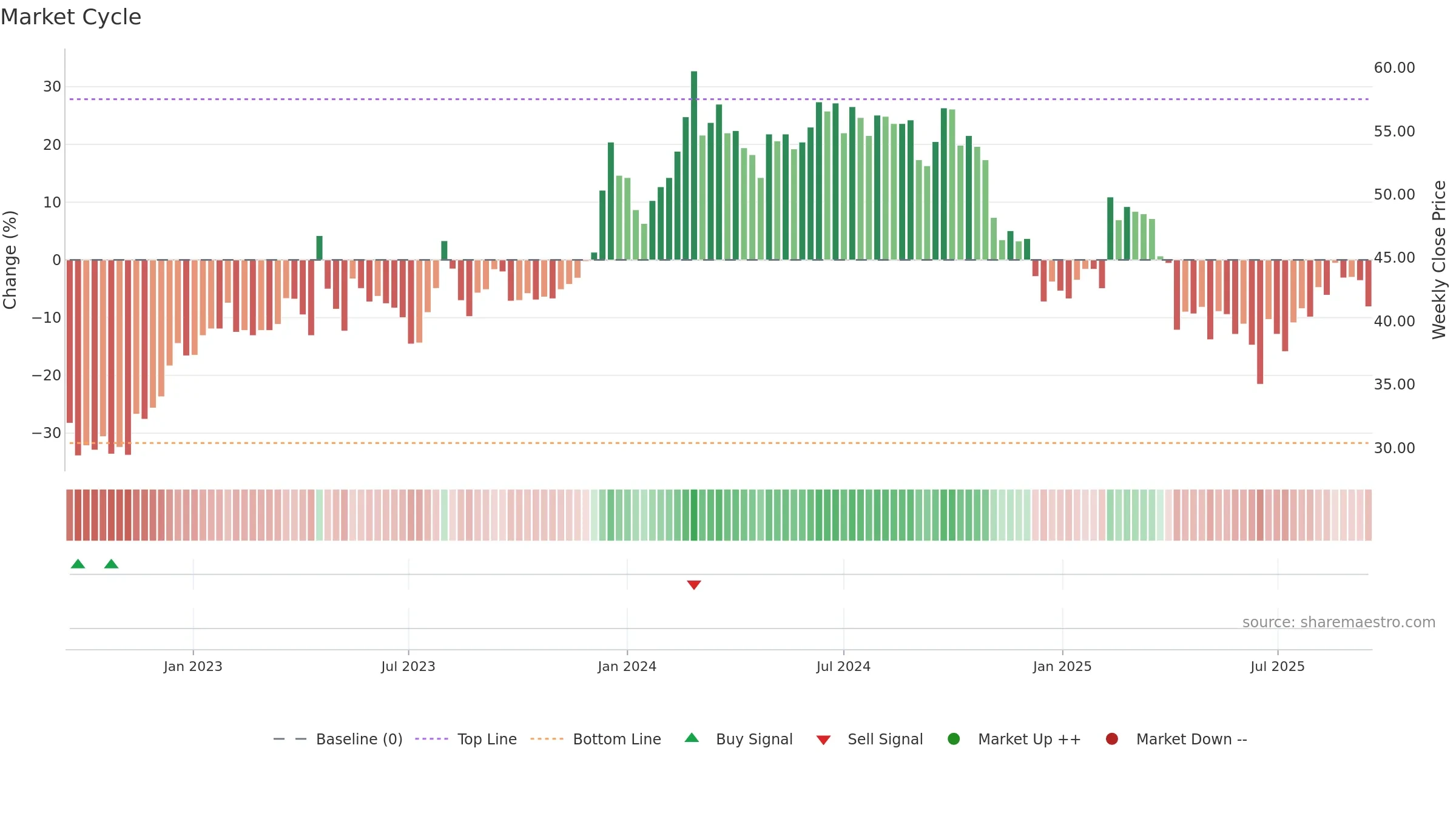Click the red sell signal marker in 2024

tap(694, 585)
